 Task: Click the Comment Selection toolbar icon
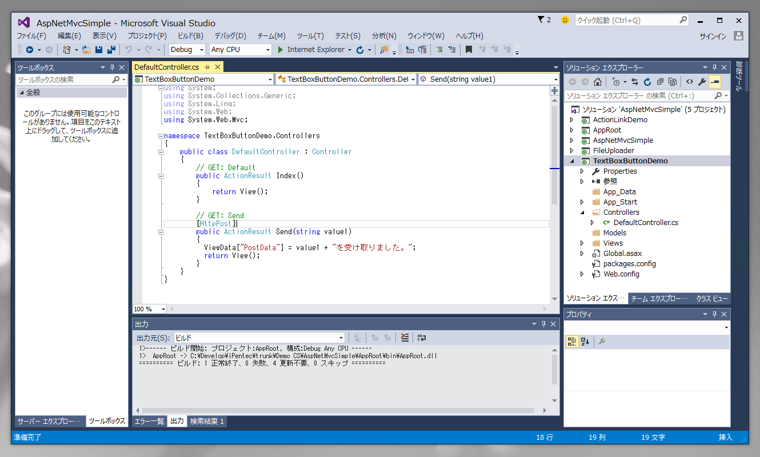pos(439,49)
